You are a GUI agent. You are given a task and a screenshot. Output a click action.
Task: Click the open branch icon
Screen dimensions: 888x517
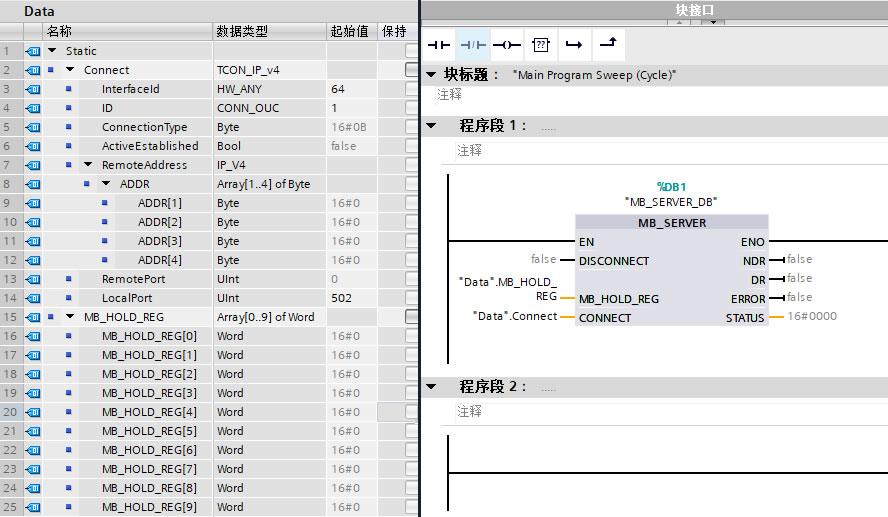tap(574, 45)
